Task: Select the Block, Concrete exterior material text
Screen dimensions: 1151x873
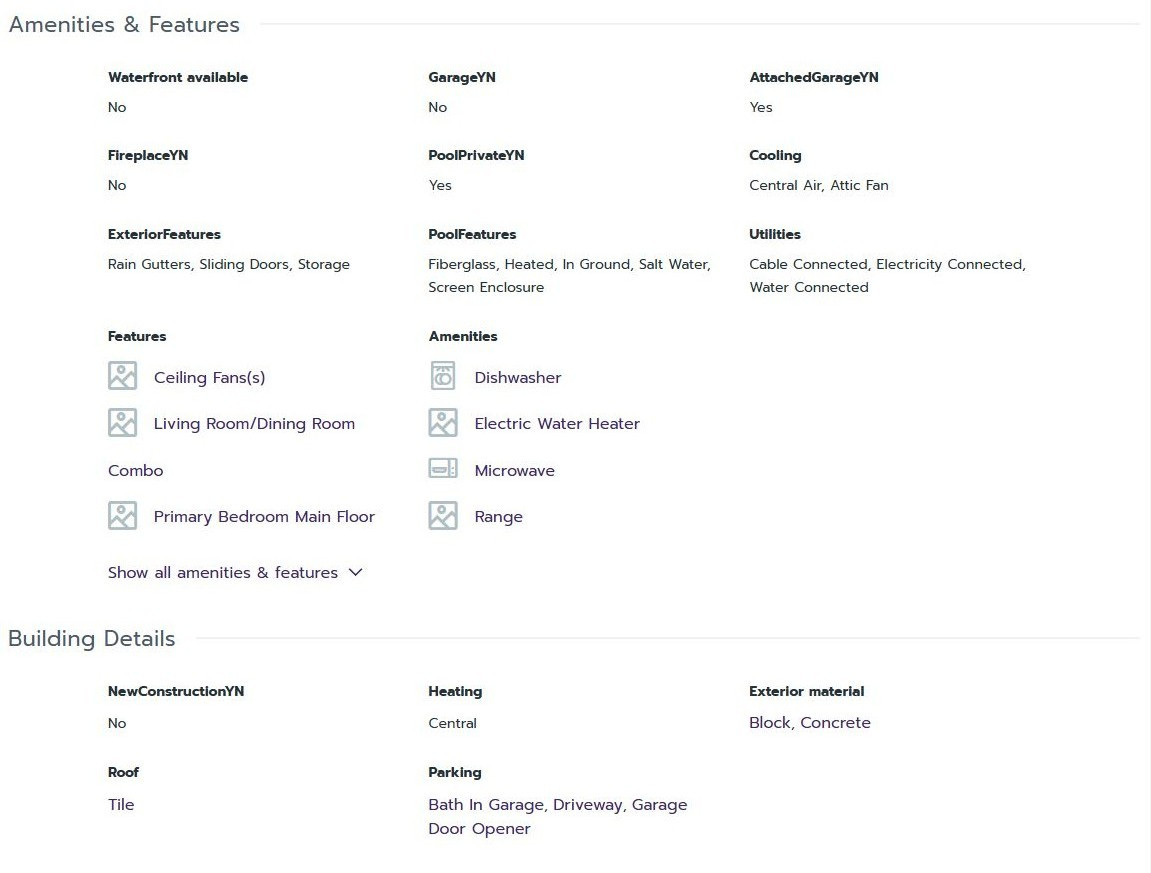Action: coord(809,723)
